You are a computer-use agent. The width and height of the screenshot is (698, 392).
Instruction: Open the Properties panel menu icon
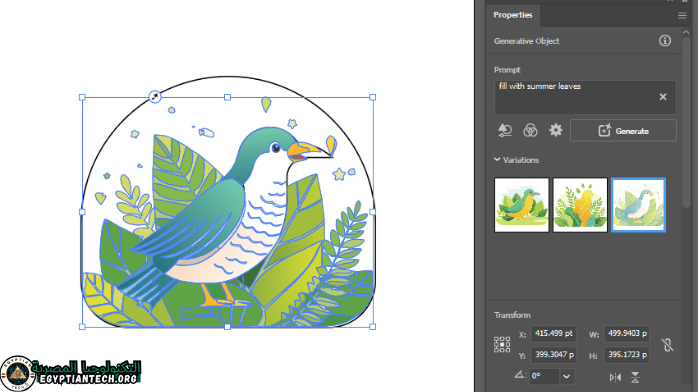682,16
